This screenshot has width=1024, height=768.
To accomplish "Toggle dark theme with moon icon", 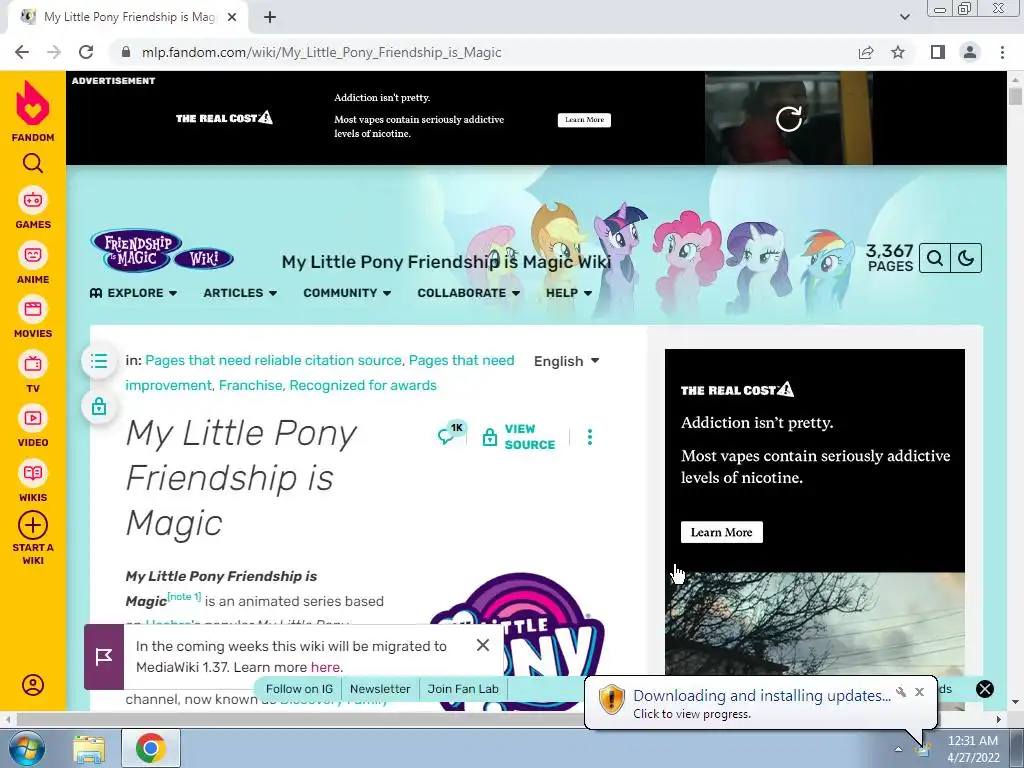I will (x=966, y=258).
